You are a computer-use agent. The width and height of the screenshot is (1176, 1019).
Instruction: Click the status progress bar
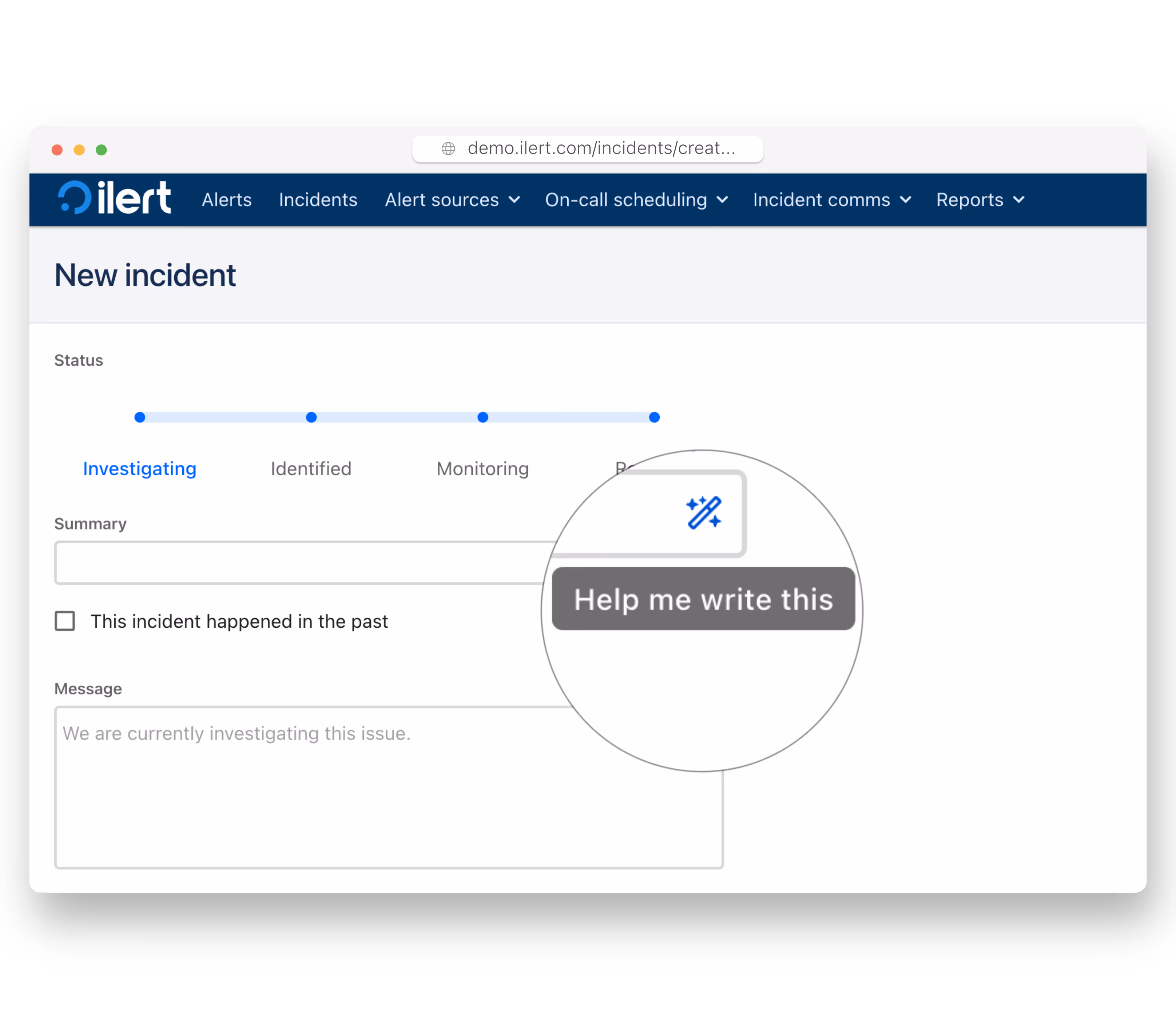tap(398, 417)
